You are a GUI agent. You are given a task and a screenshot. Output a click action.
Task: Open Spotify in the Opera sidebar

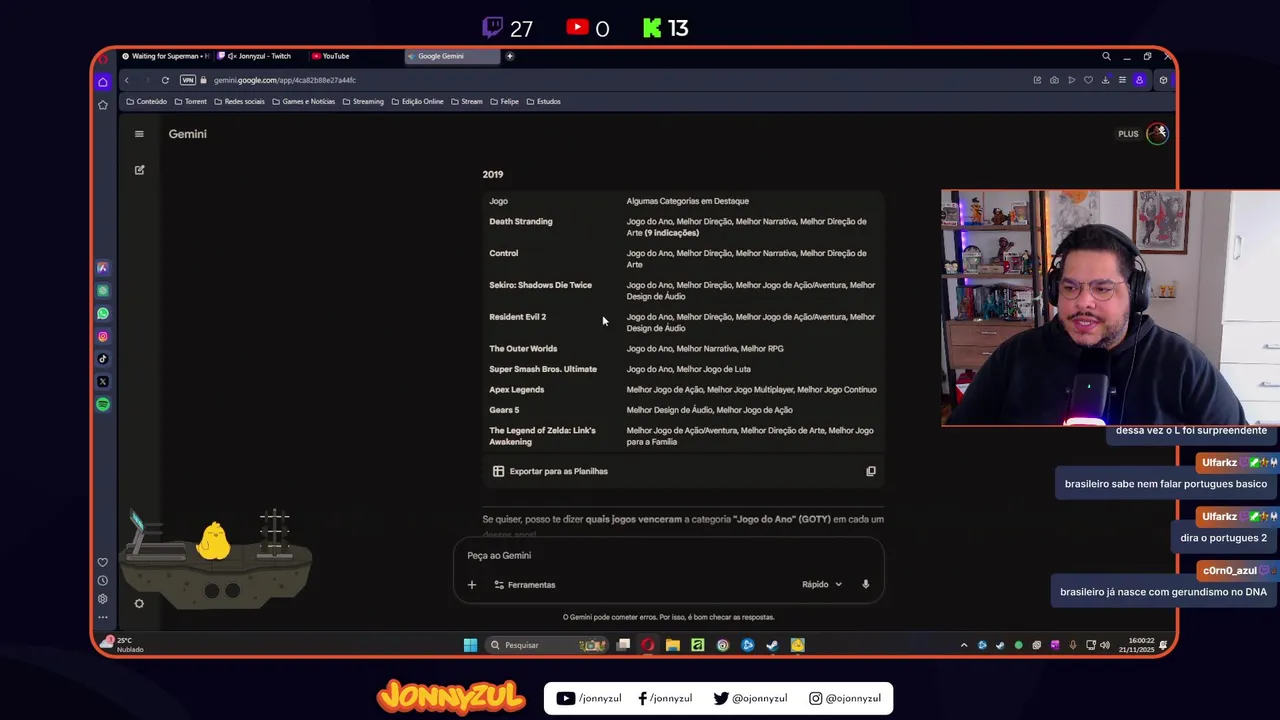103,404
